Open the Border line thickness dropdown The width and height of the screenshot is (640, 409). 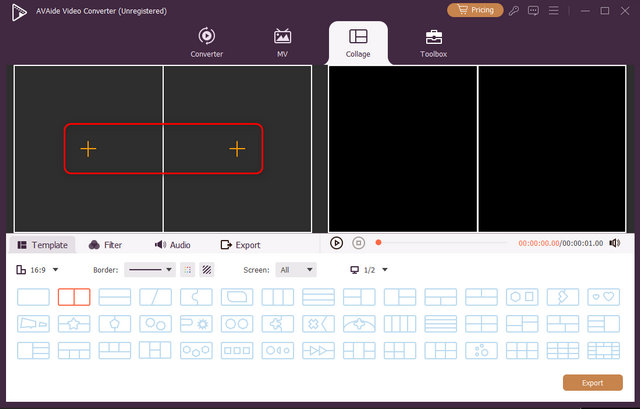coord(150,270)
